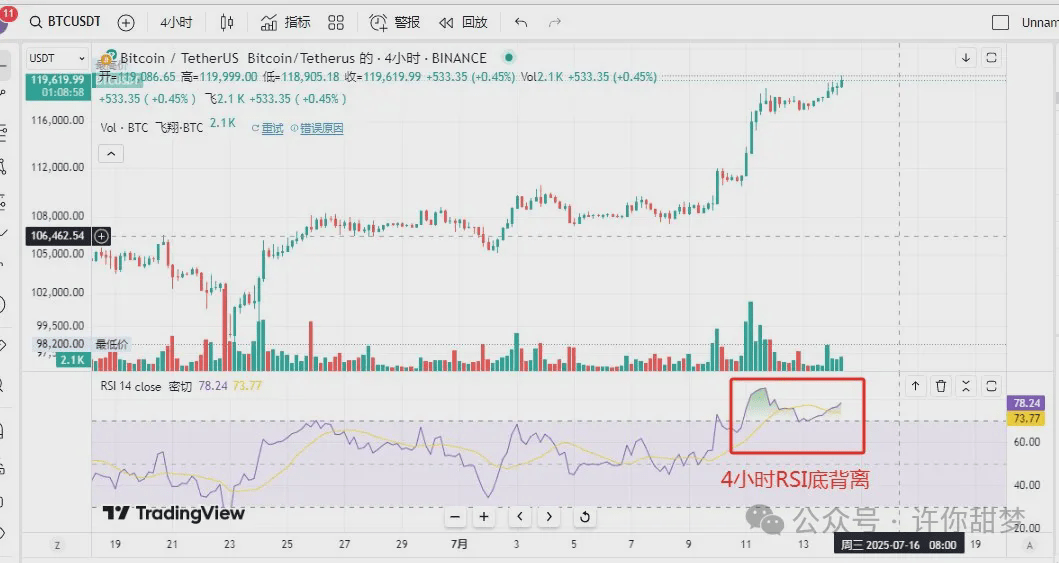Viewport: 1059px width, 563px height.
Task: Move the RSI pane up
Action: point(915,386)
